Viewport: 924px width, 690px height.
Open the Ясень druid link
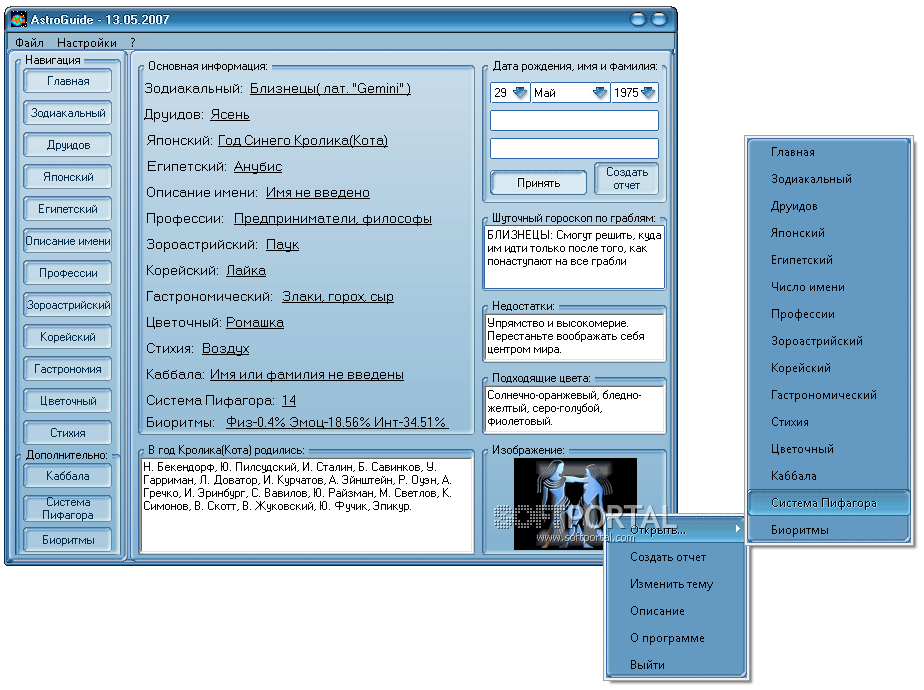tap(230, 114)
